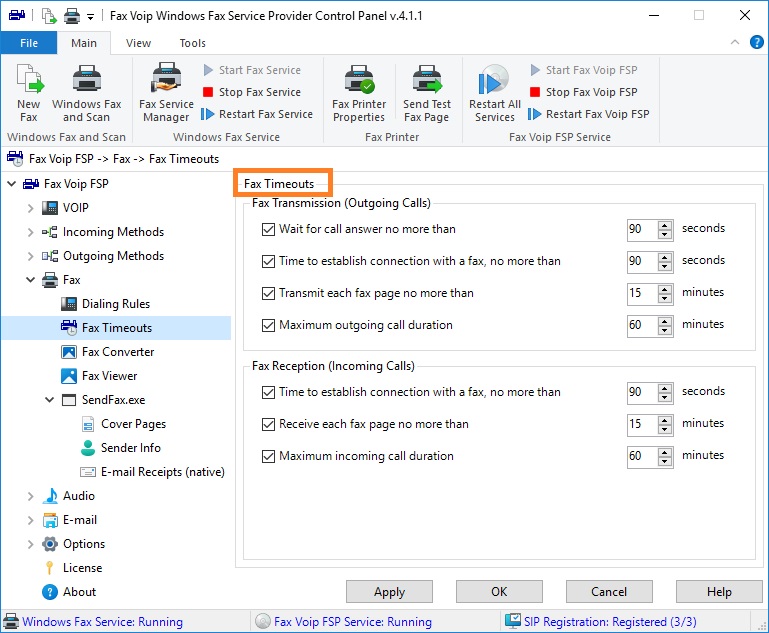Launch Windows Fax and Scan
Viewport: 769px width, 633px height.
click(x=87, y=93)
